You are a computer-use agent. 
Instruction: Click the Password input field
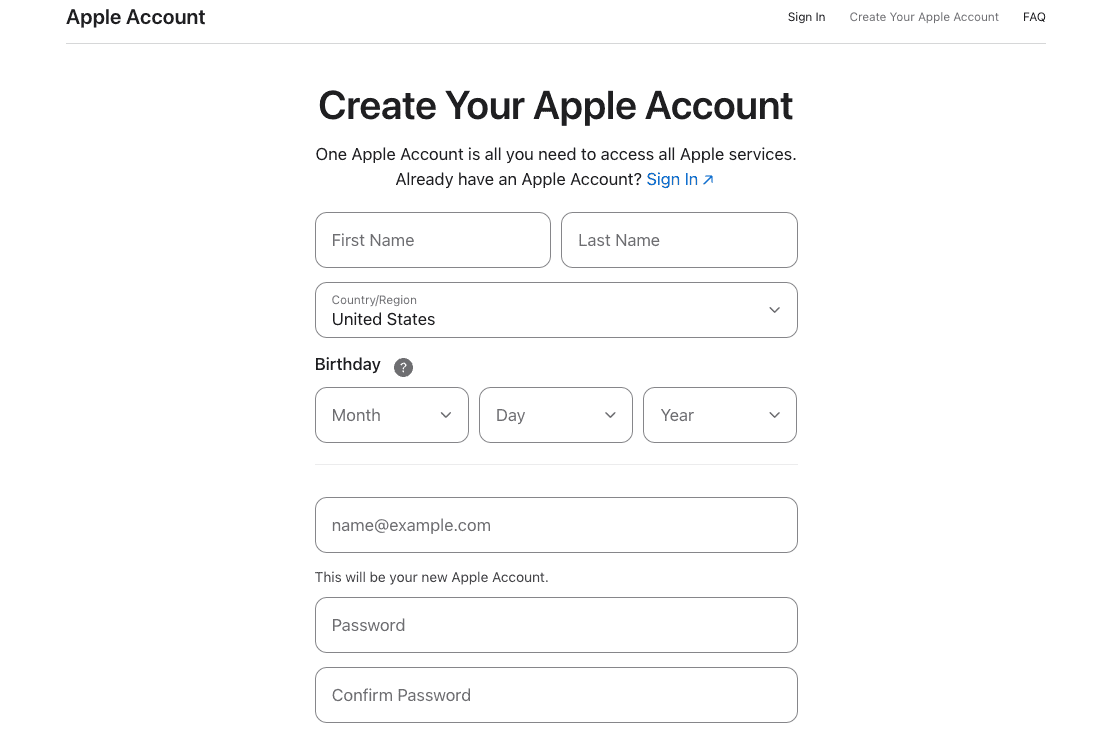pyautogui.click(x=556, y=625)
